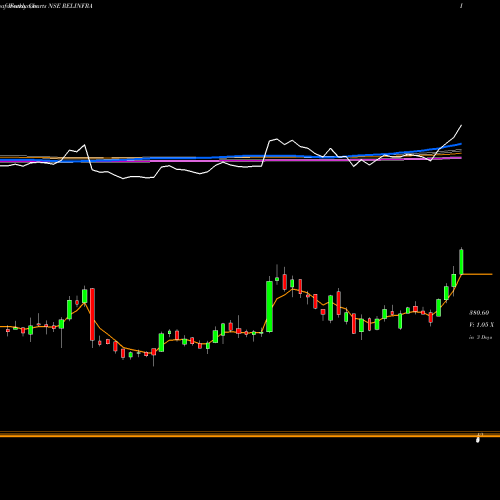Click the NSE RELINFRA chart title
Viewport: 500px width, 500px height.
click(x=47, y=6)
